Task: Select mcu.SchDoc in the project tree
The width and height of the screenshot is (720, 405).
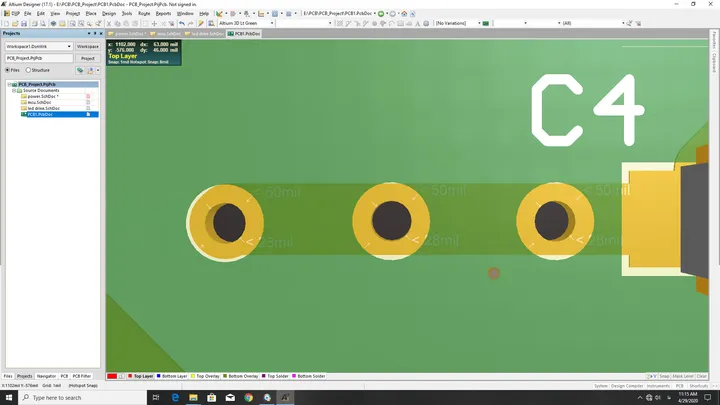Action: (39, 102)
